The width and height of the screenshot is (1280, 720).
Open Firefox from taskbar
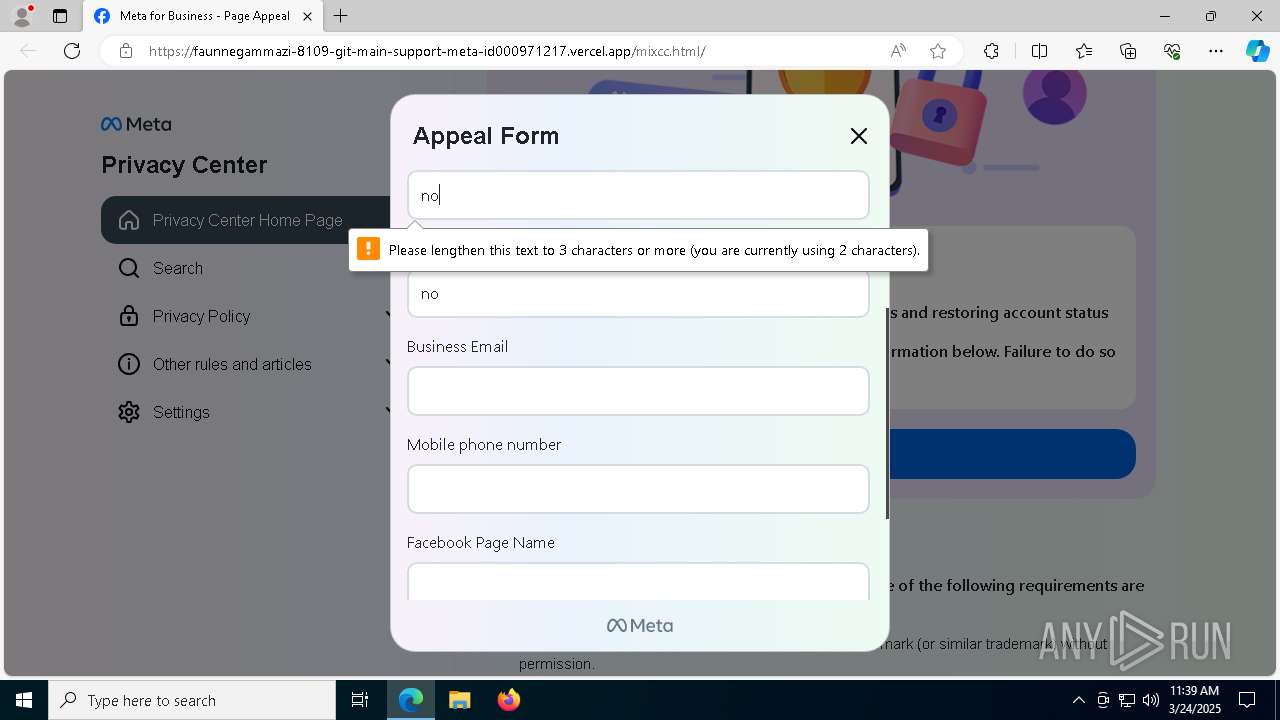tap(508, 700)
